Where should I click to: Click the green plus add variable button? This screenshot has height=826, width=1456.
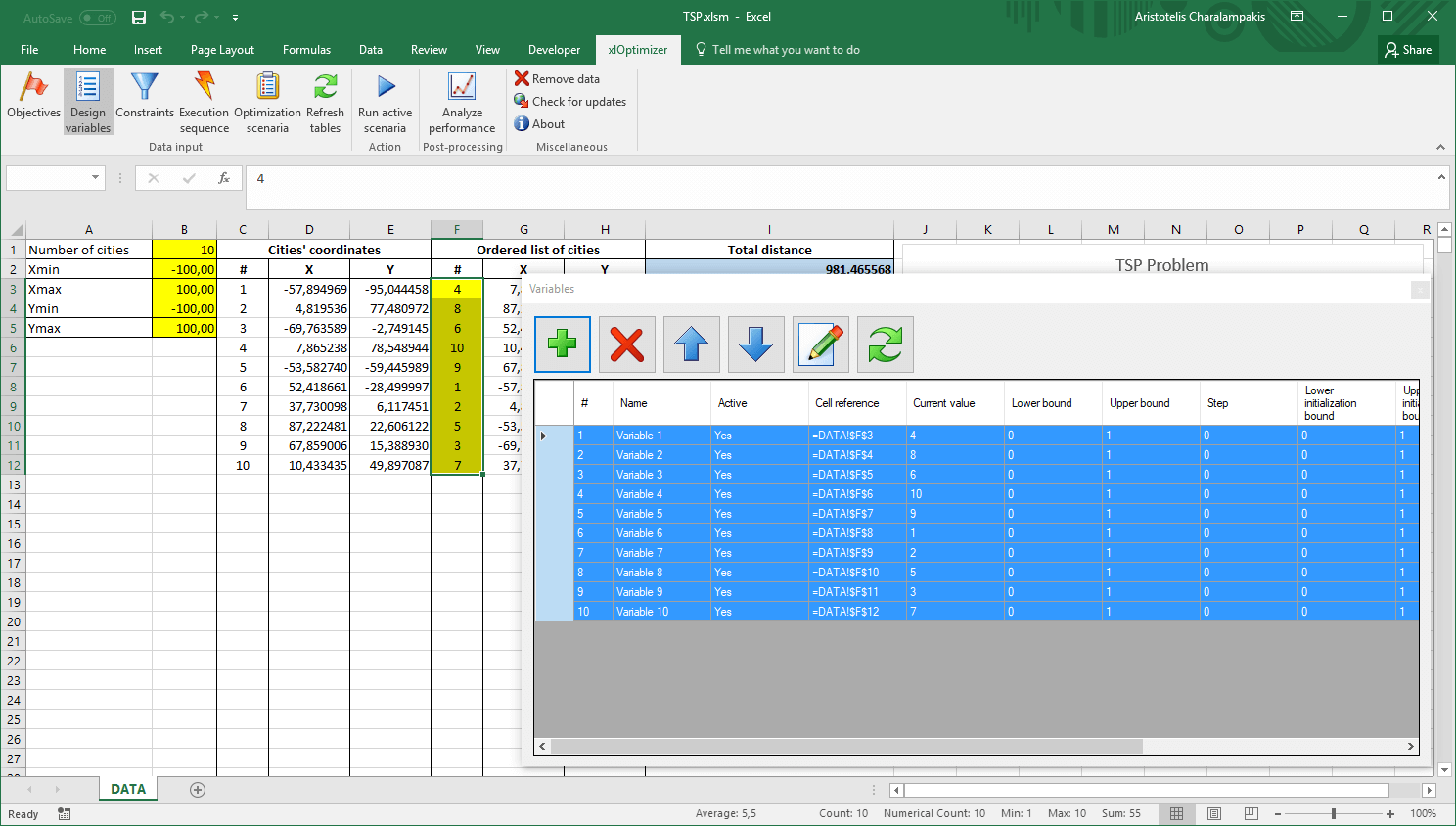(563, 344)
